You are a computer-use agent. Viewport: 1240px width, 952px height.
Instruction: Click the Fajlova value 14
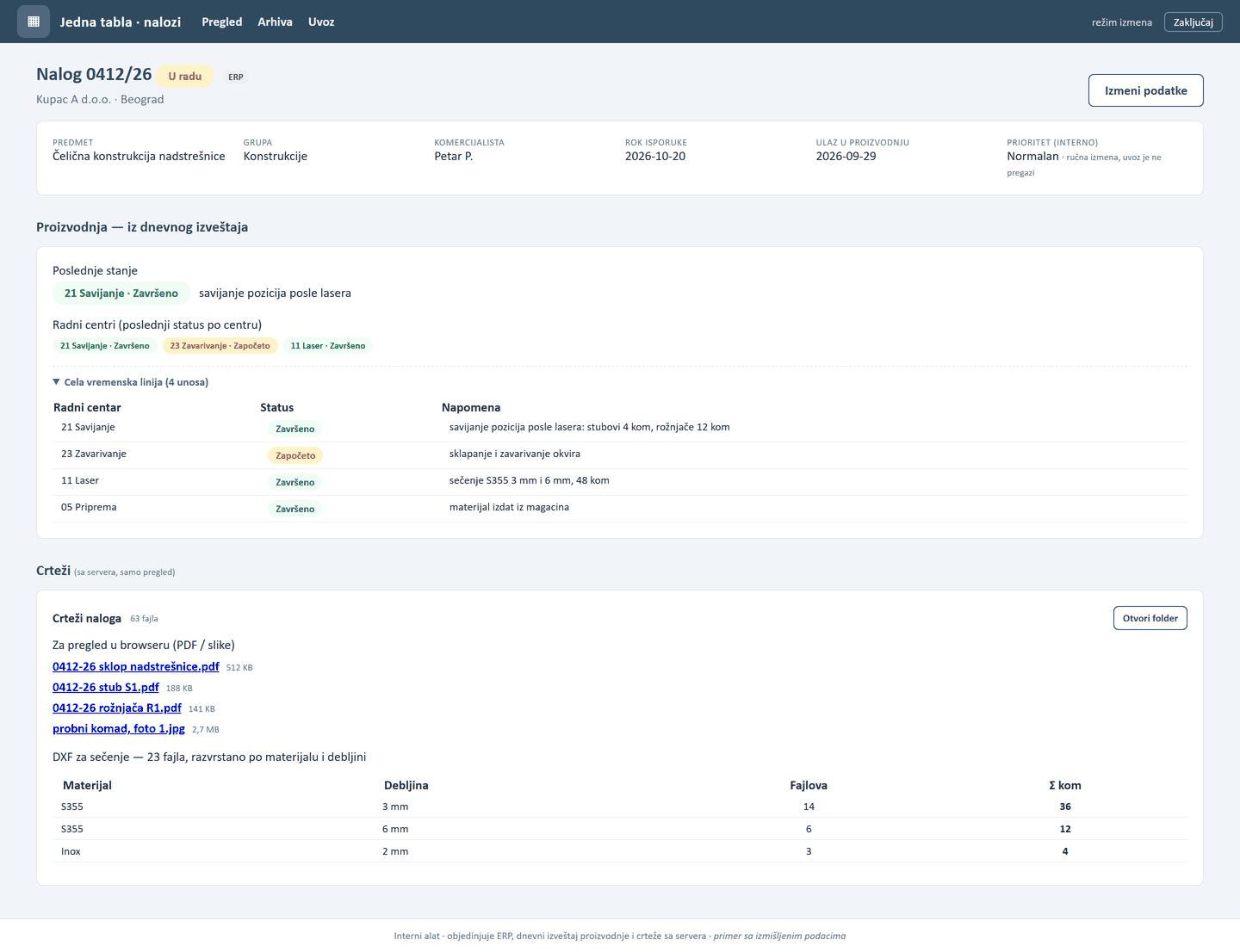809,807
